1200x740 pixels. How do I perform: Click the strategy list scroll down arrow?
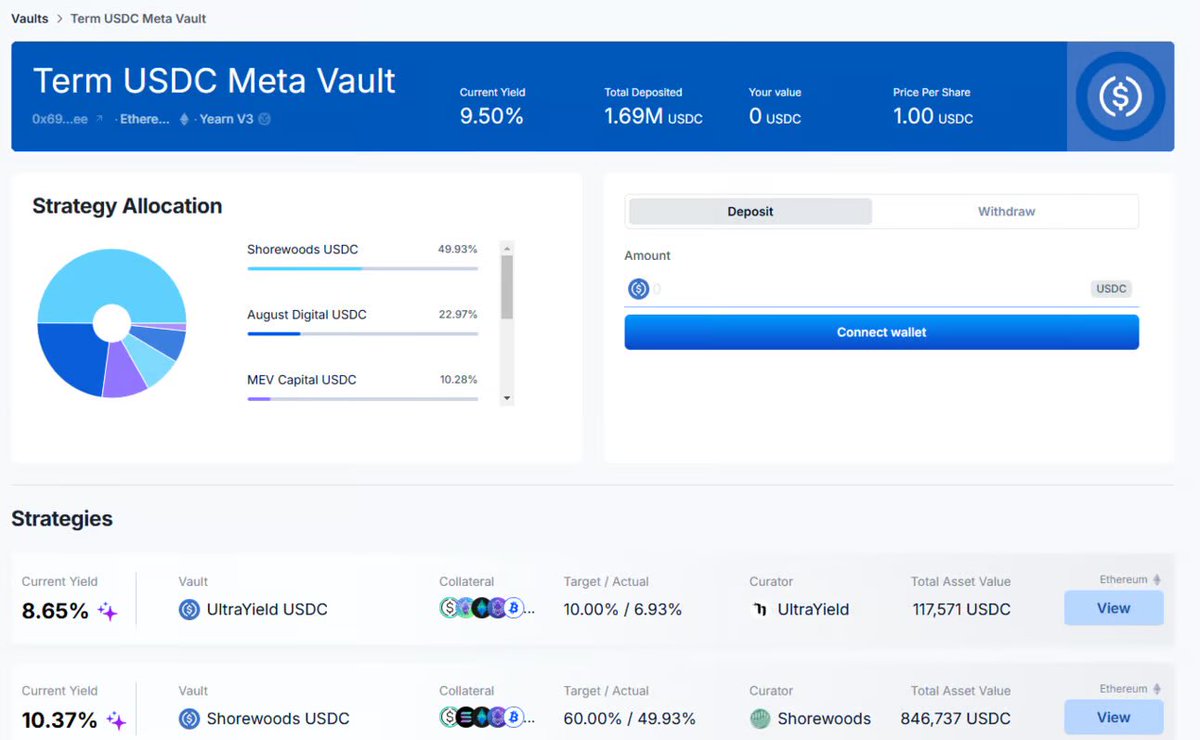coord(507,398)
